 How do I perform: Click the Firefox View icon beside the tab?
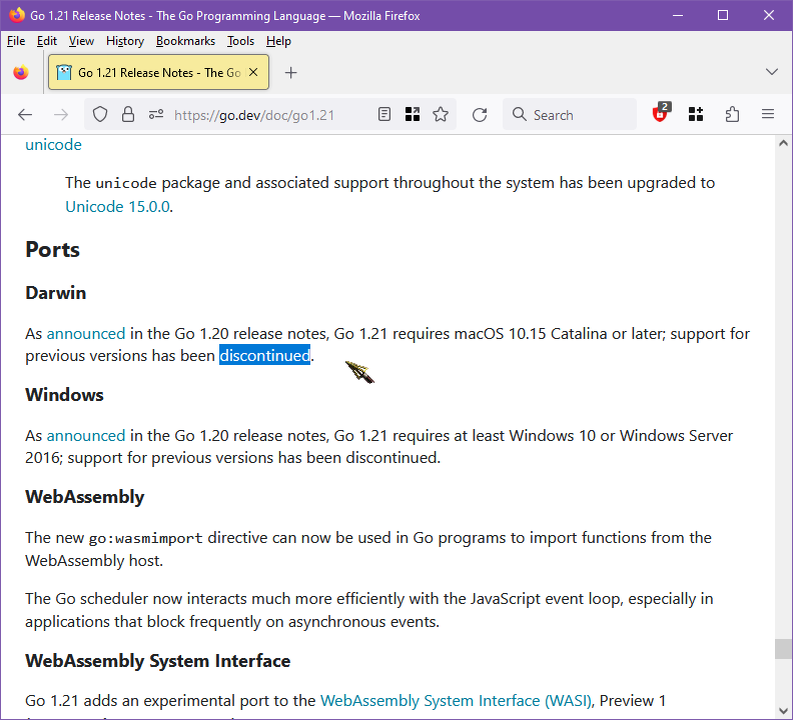click(x=21, y=73)
